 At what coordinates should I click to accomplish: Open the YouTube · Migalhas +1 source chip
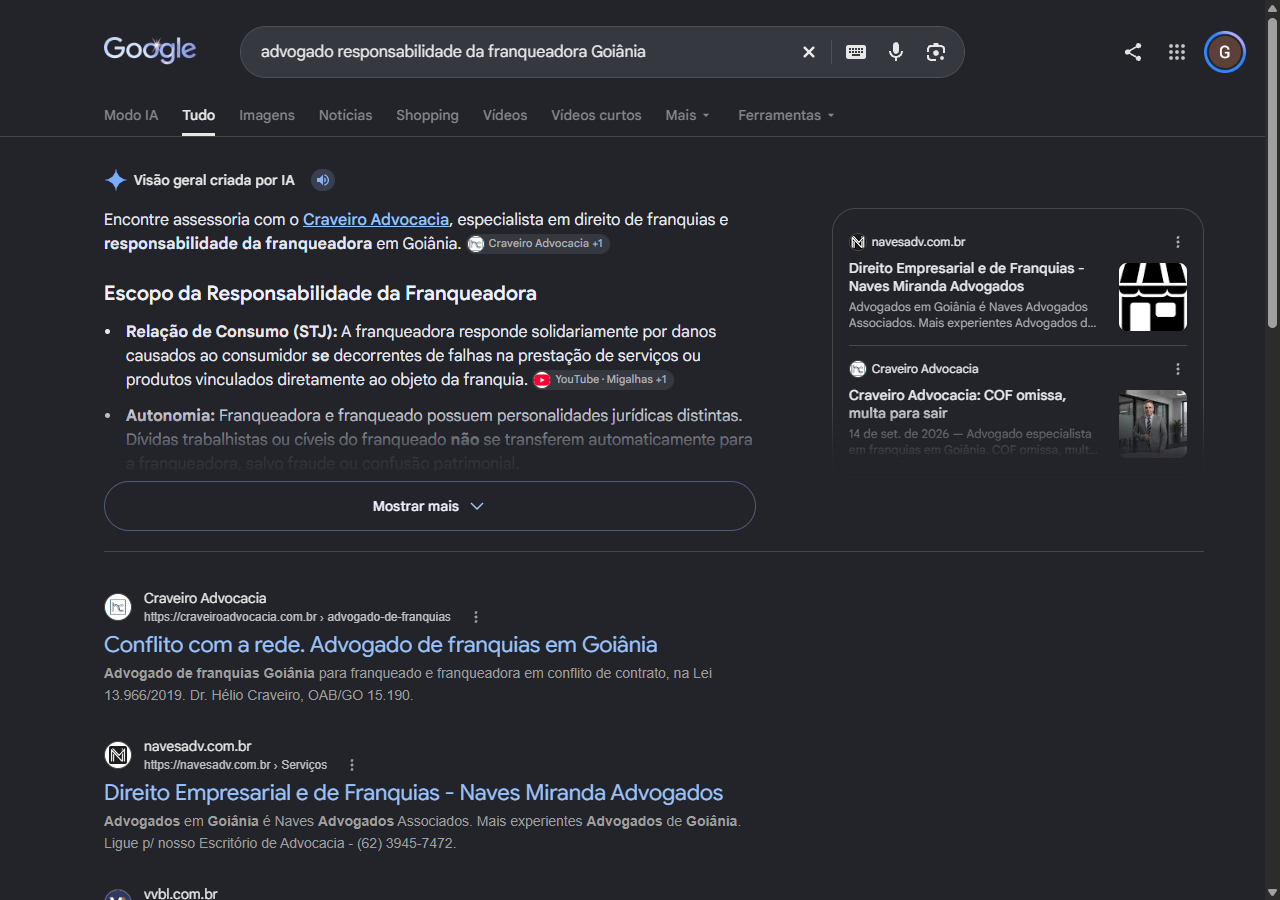point(602,380)
